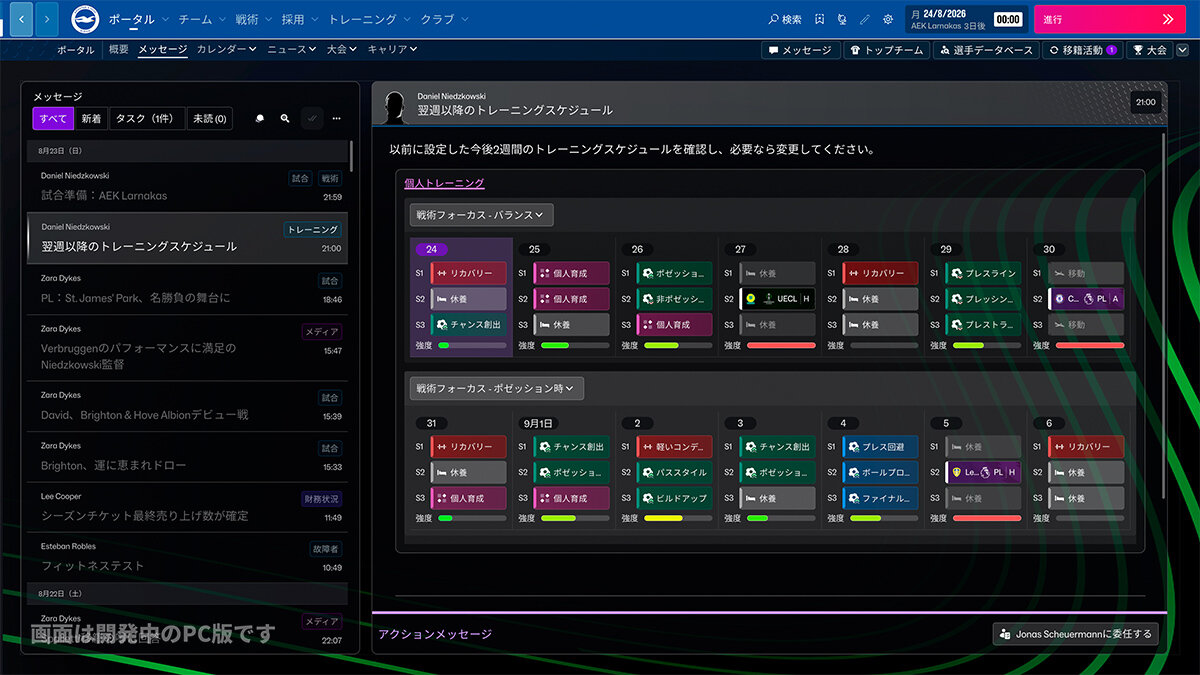Select day 30 PL away match fixture

pos(1086,298)
